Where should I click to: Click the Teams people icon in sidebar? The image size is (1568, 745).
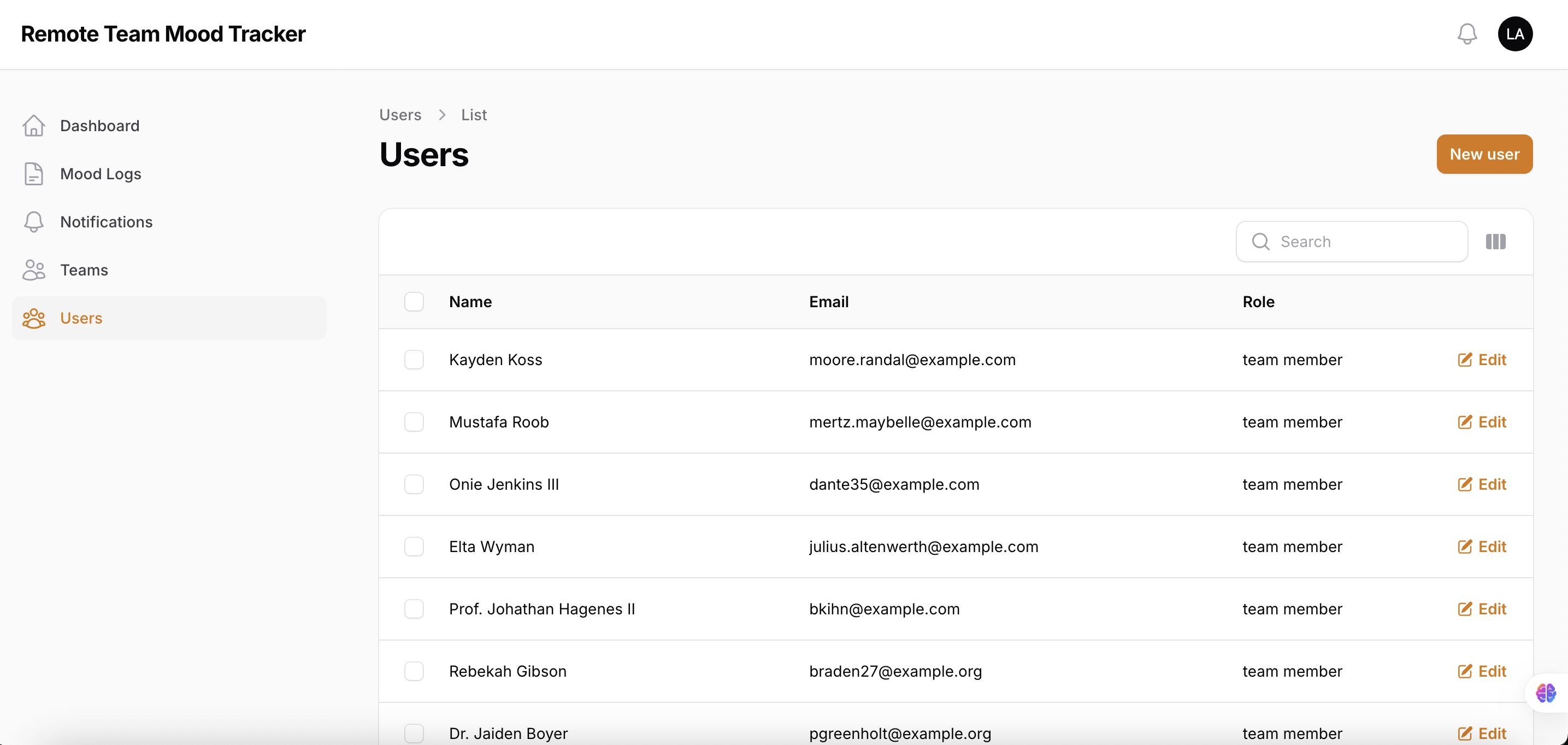pos(33,270)
